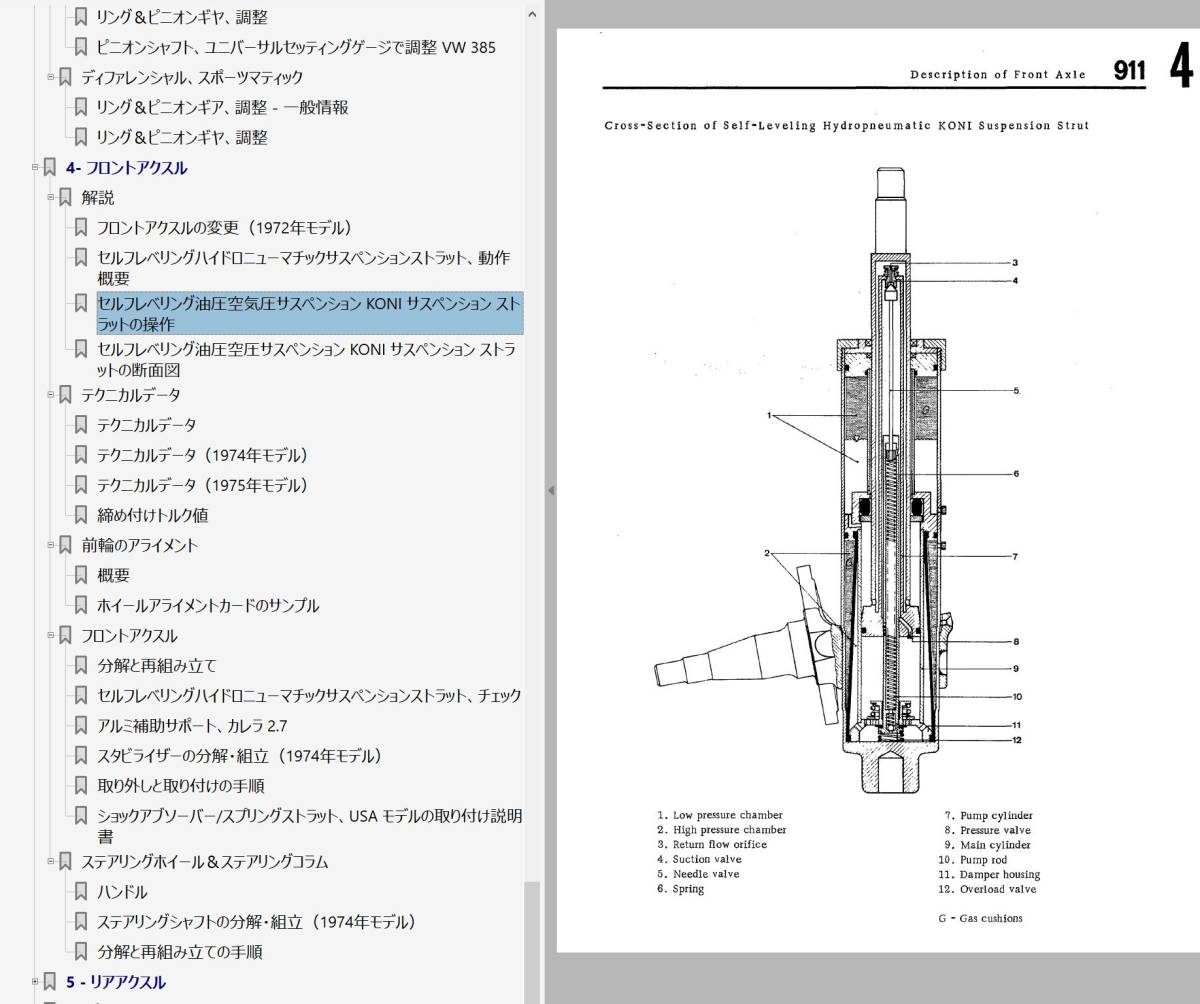Click the 'Description of Front Axle' header
The width and height of the screenshot is (1200, 1004).
pyautogui.click(x=998, y=74)
